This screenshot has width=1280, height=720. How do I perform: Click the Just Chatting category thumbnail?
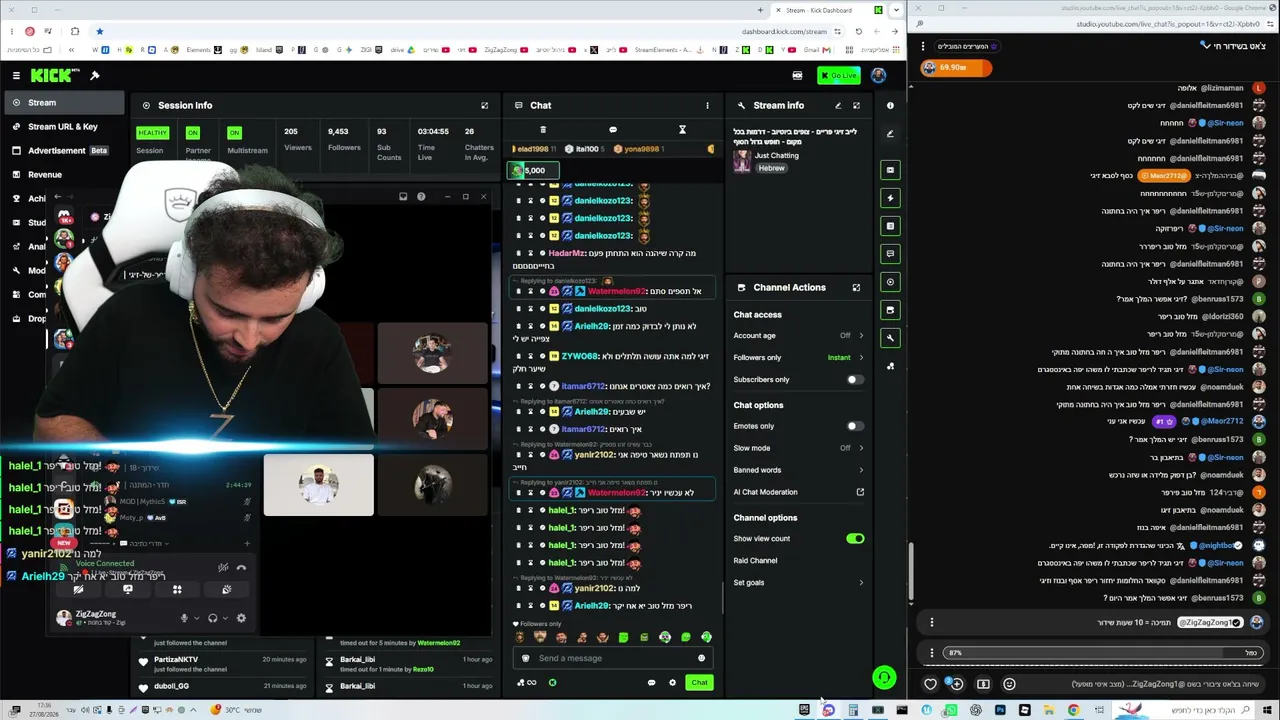(742, 162)
